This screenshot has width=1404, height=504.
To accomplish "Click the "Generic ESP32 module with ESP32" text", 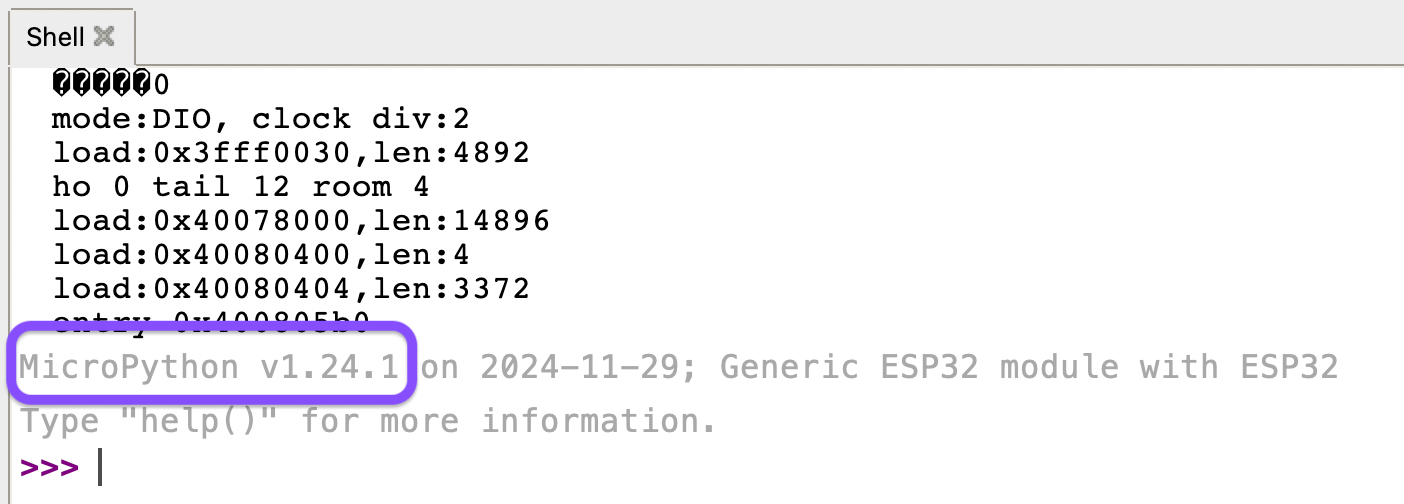I will [1029, 368].
